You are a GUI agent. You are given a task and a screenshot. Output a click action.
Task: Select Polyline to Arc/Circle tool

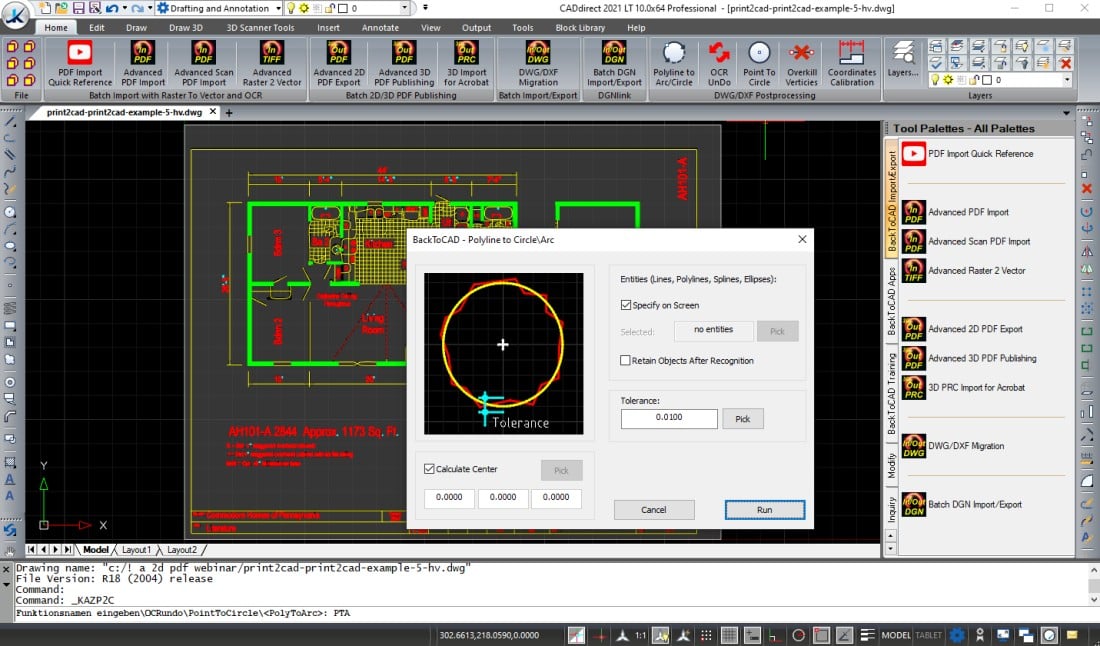tap(673, 63)
